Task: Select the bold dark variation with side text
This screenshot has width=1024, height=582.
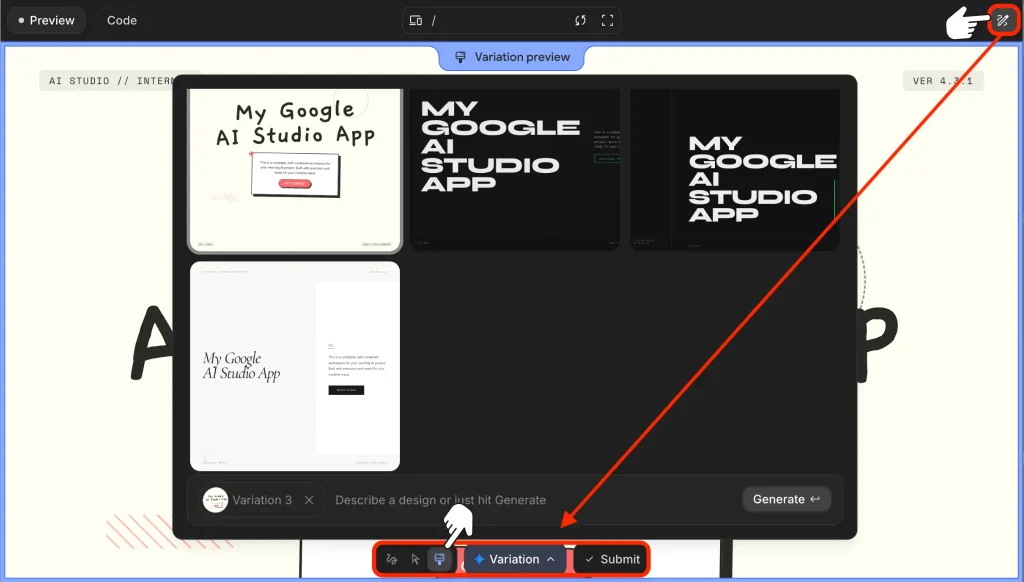Action: 515,170
